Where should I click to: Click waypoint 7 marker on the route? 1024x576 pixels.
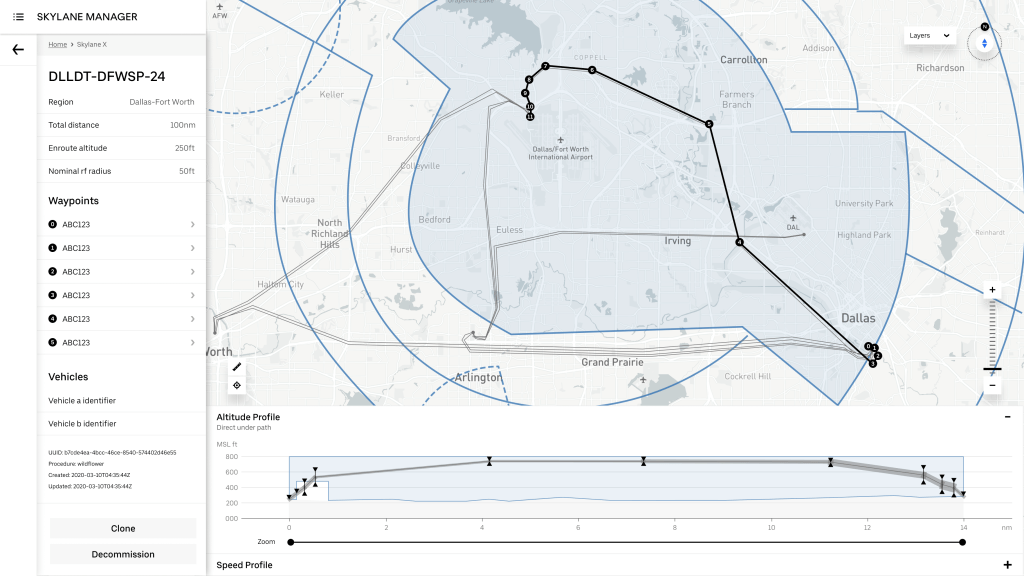[x=545, y=66]
